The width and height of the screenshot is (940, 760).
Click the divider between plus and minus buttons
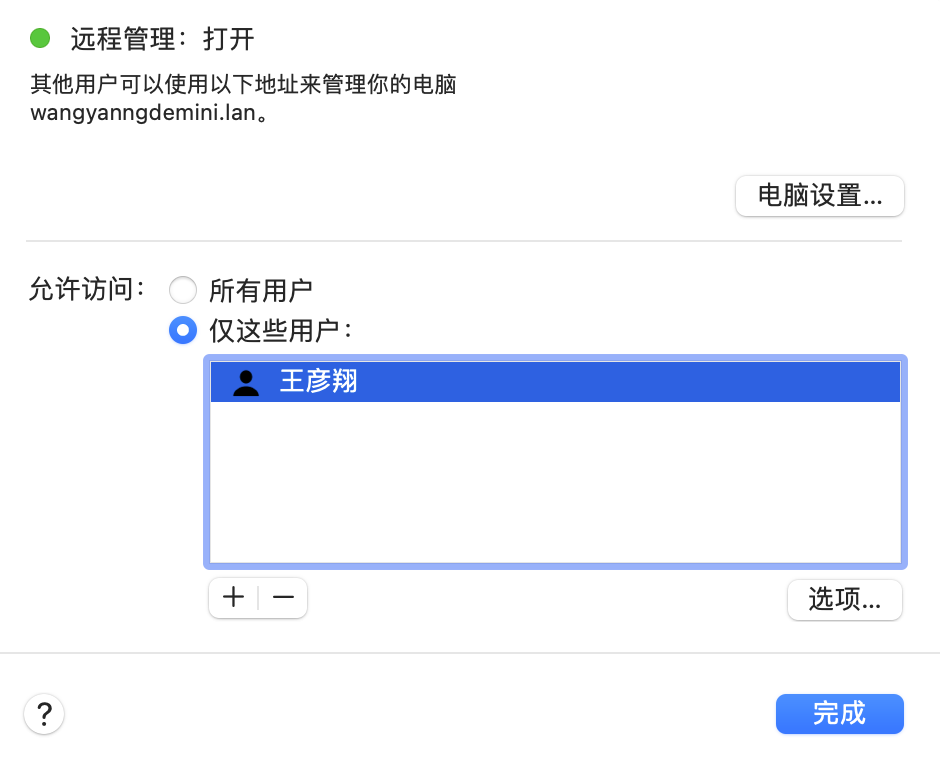click(x=258, y=598)
